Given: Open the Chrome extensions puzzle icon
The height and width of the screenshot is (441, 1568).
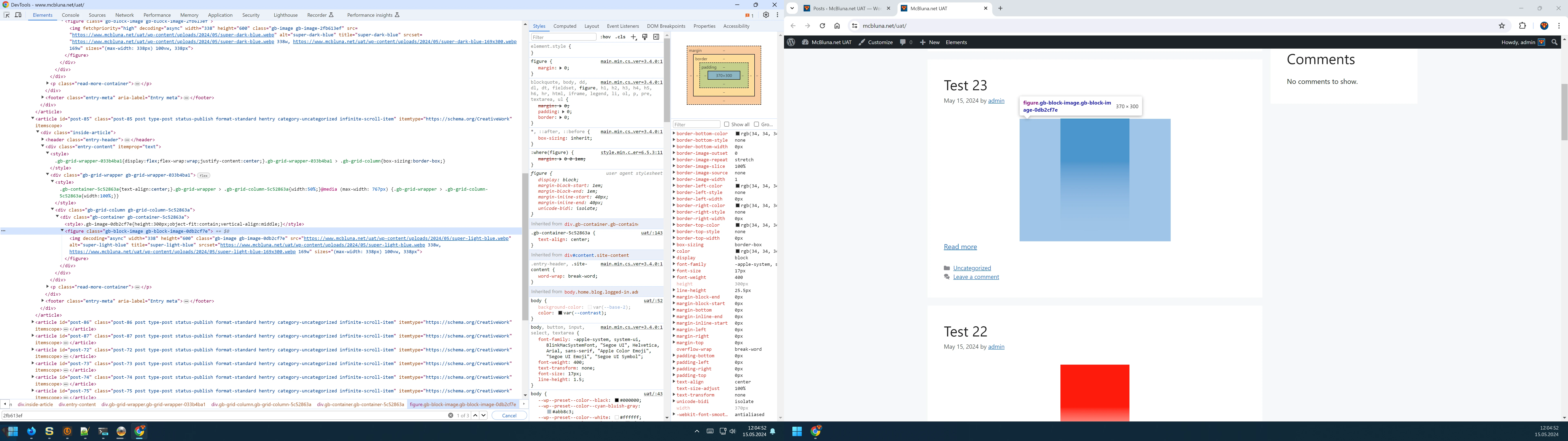Looking at the screenshot, I should [1522, 26].
